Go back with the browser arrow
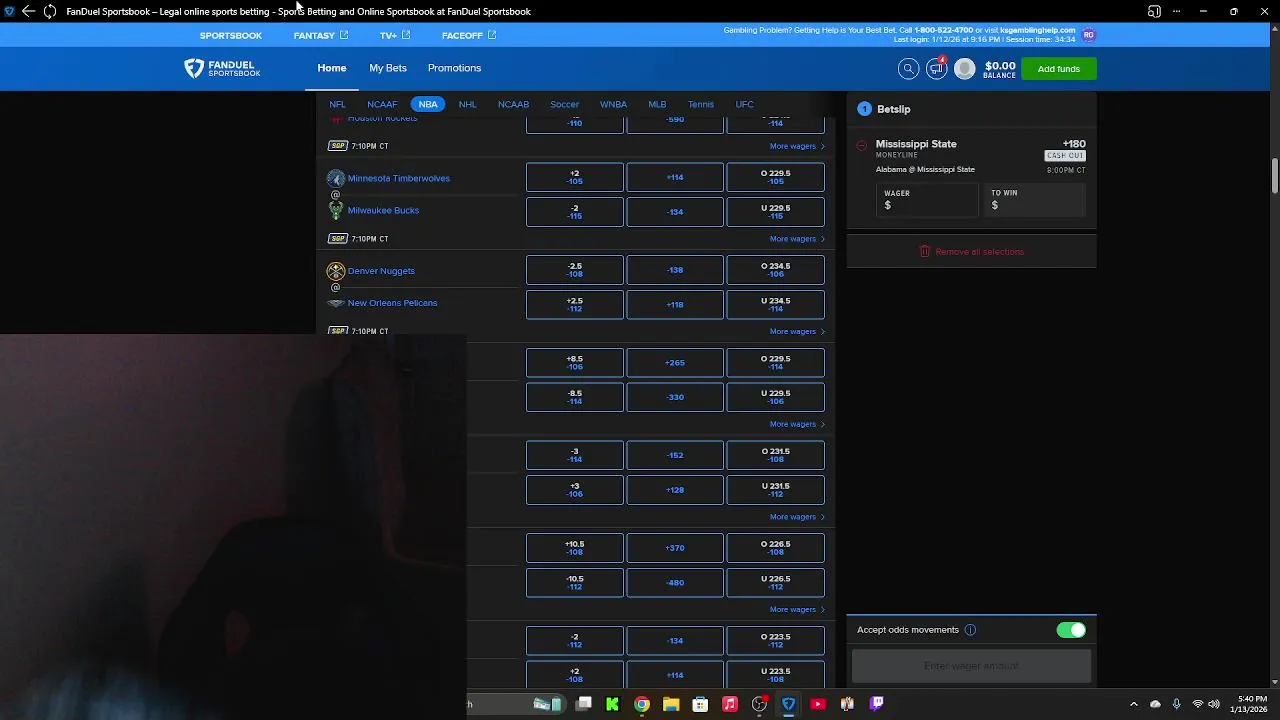 28,11
